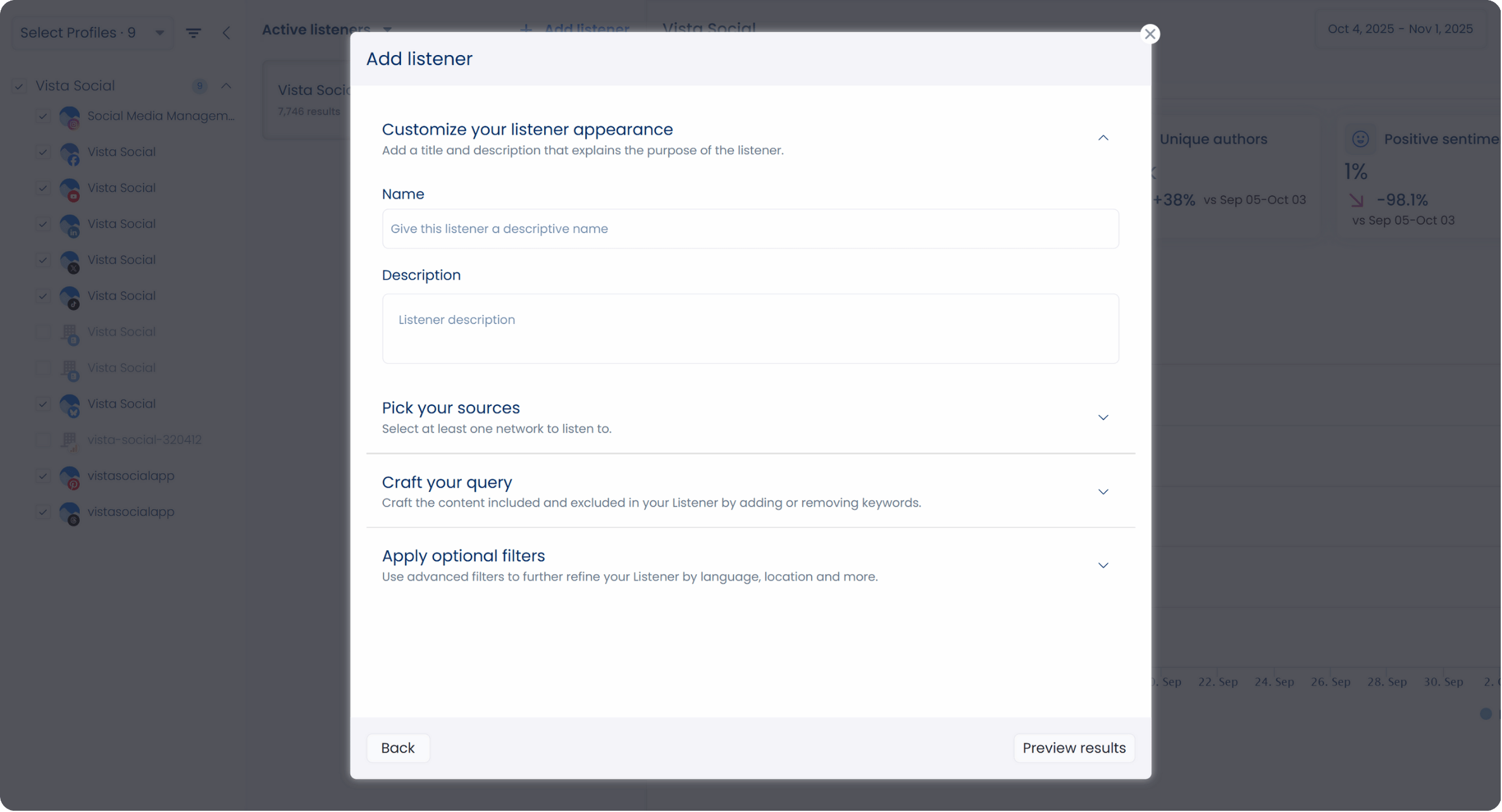Click the Facebook Vista Social profile icon
This screenshot has width=1502, height=812.
pos(70,152)
